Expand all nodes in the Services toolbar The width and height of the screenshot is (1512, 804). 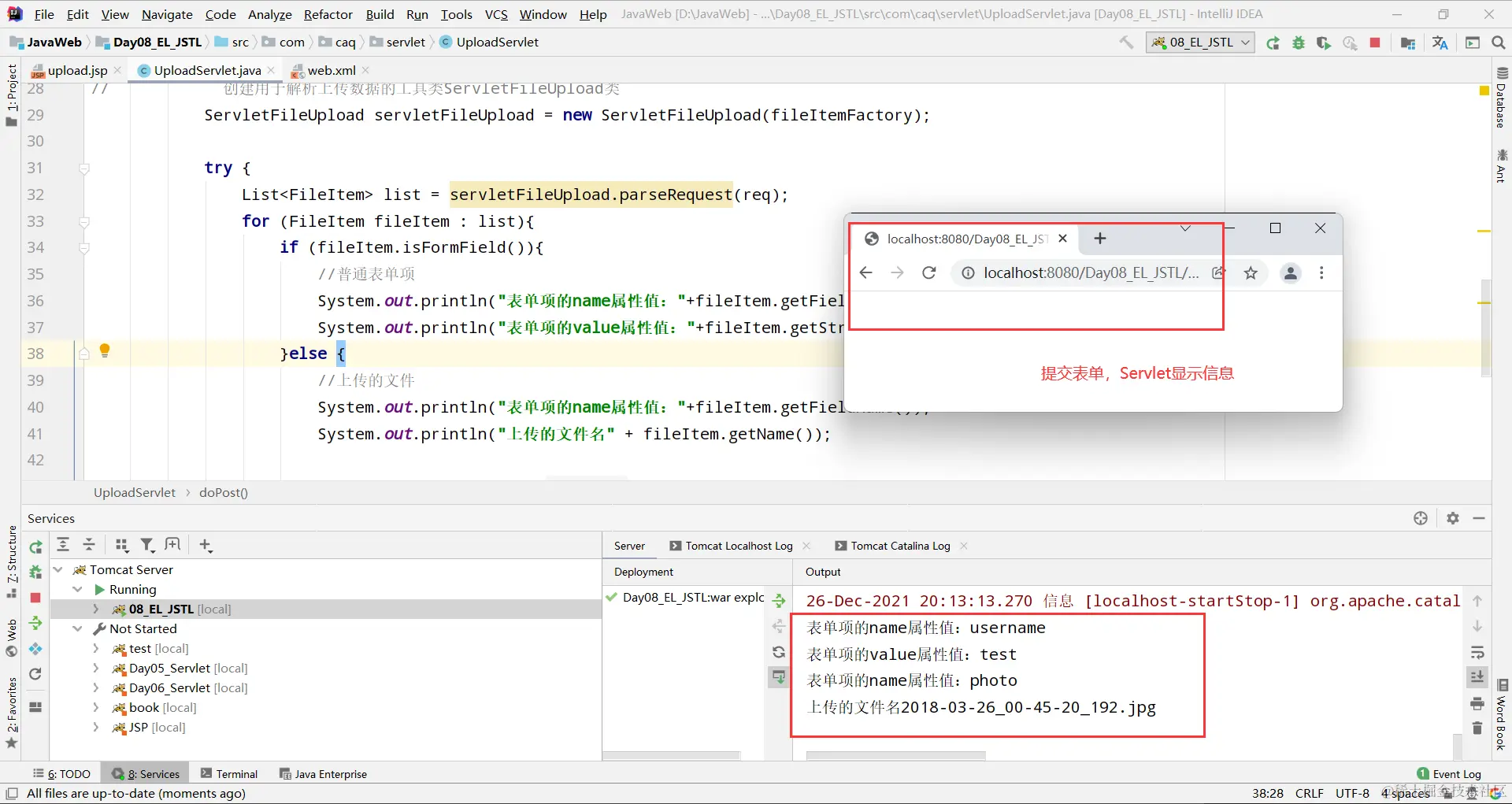[x=63, y=544]
